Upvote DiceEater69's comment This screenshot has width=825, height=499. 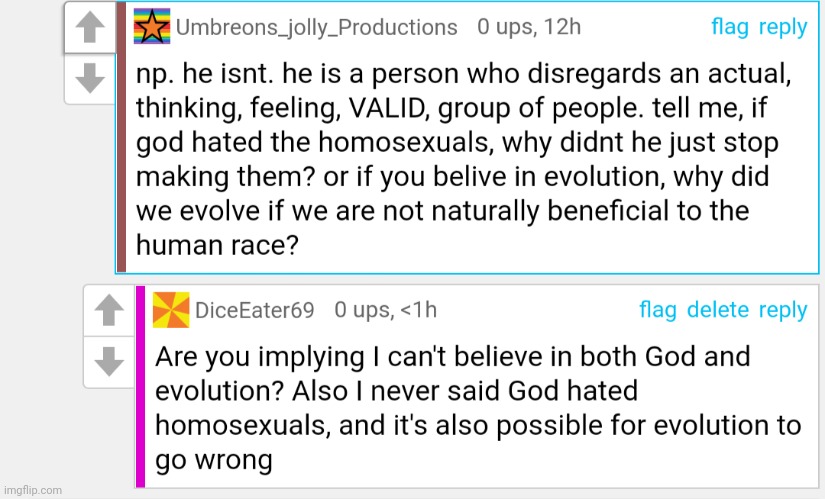(x=109, y=311)
